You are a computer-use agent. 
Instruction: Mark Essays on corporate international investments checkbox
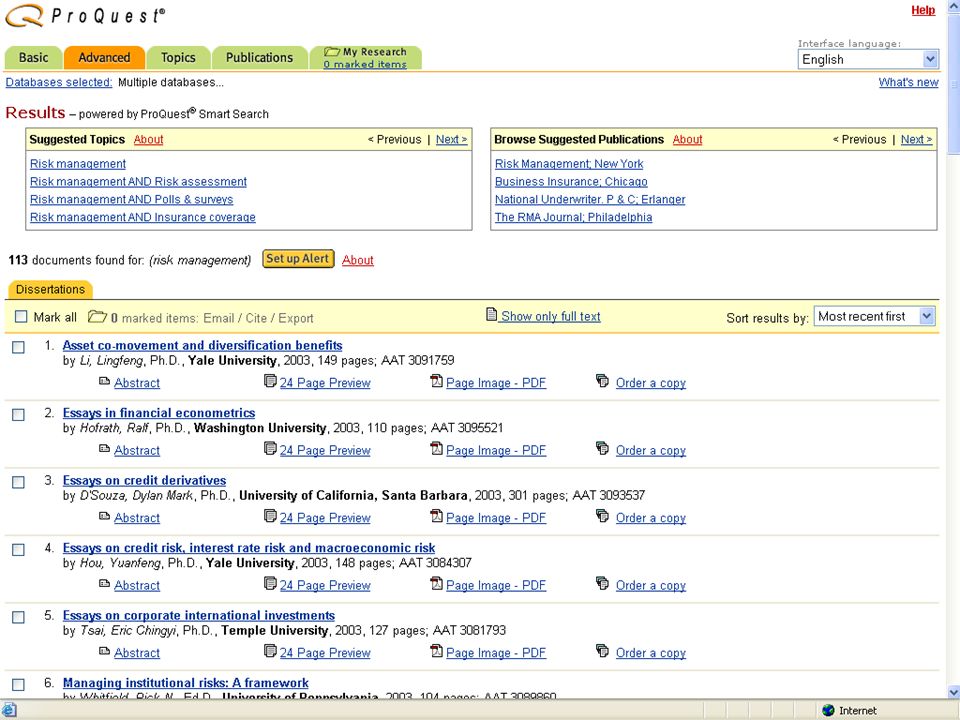pyautogui.click(x=18, y=617)
